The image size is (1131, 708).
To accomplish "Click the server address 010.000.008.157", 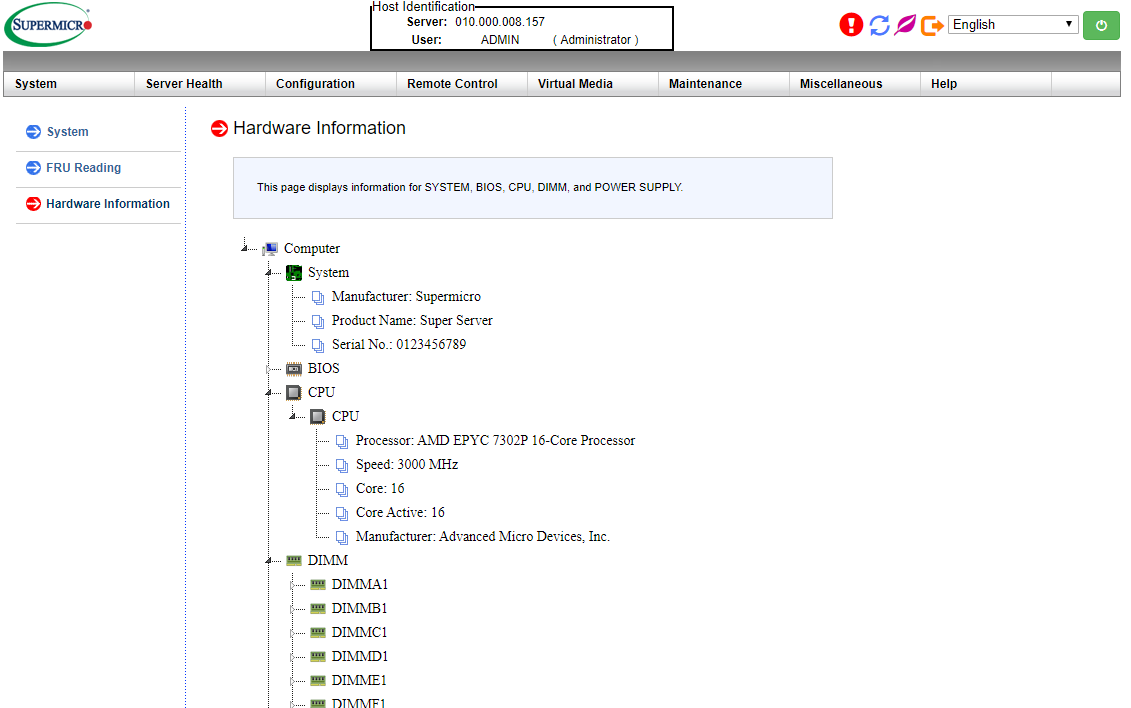I will click(x=500, y=22).
